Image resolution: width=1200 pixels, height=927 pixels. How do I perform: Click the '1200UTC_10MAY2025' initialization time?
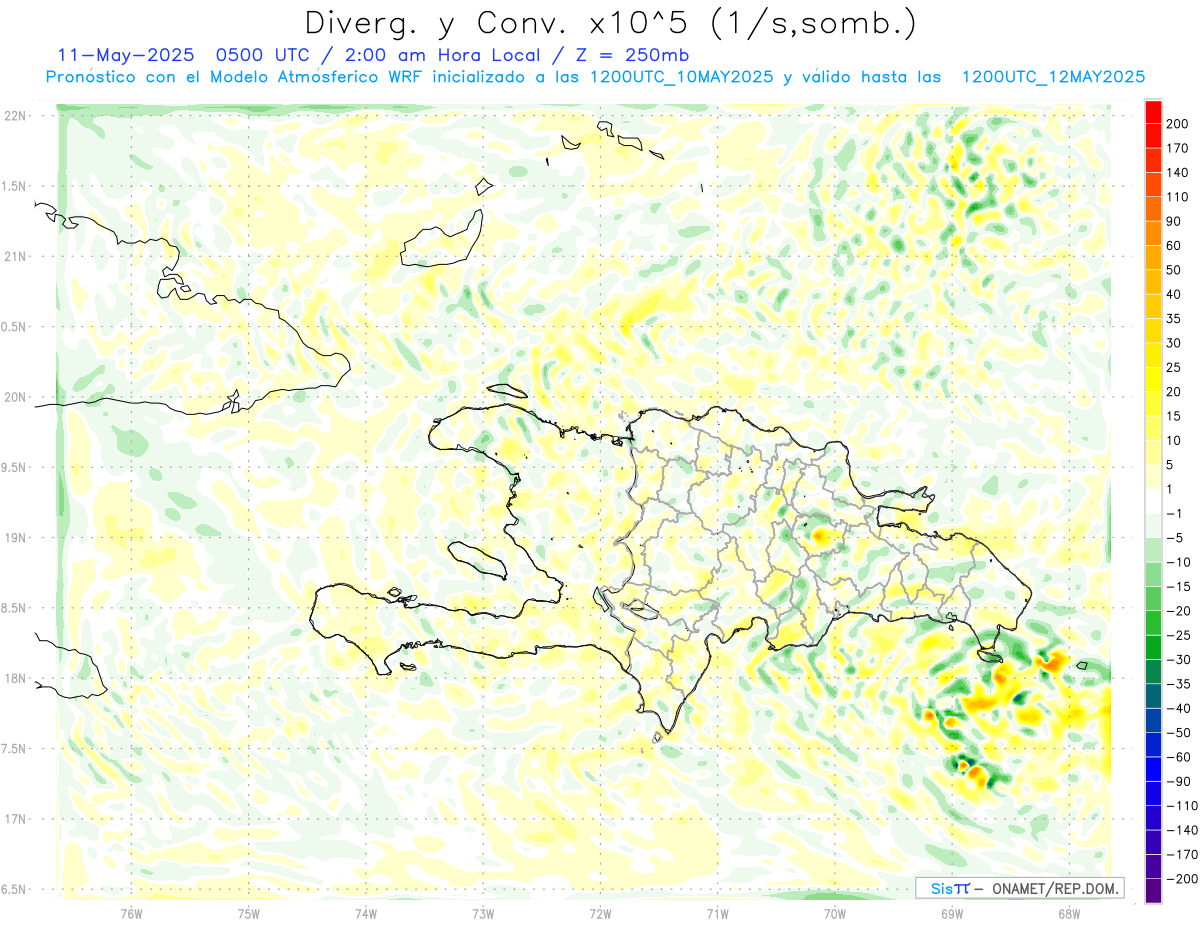pyautogui.click(x=681, y=77)
